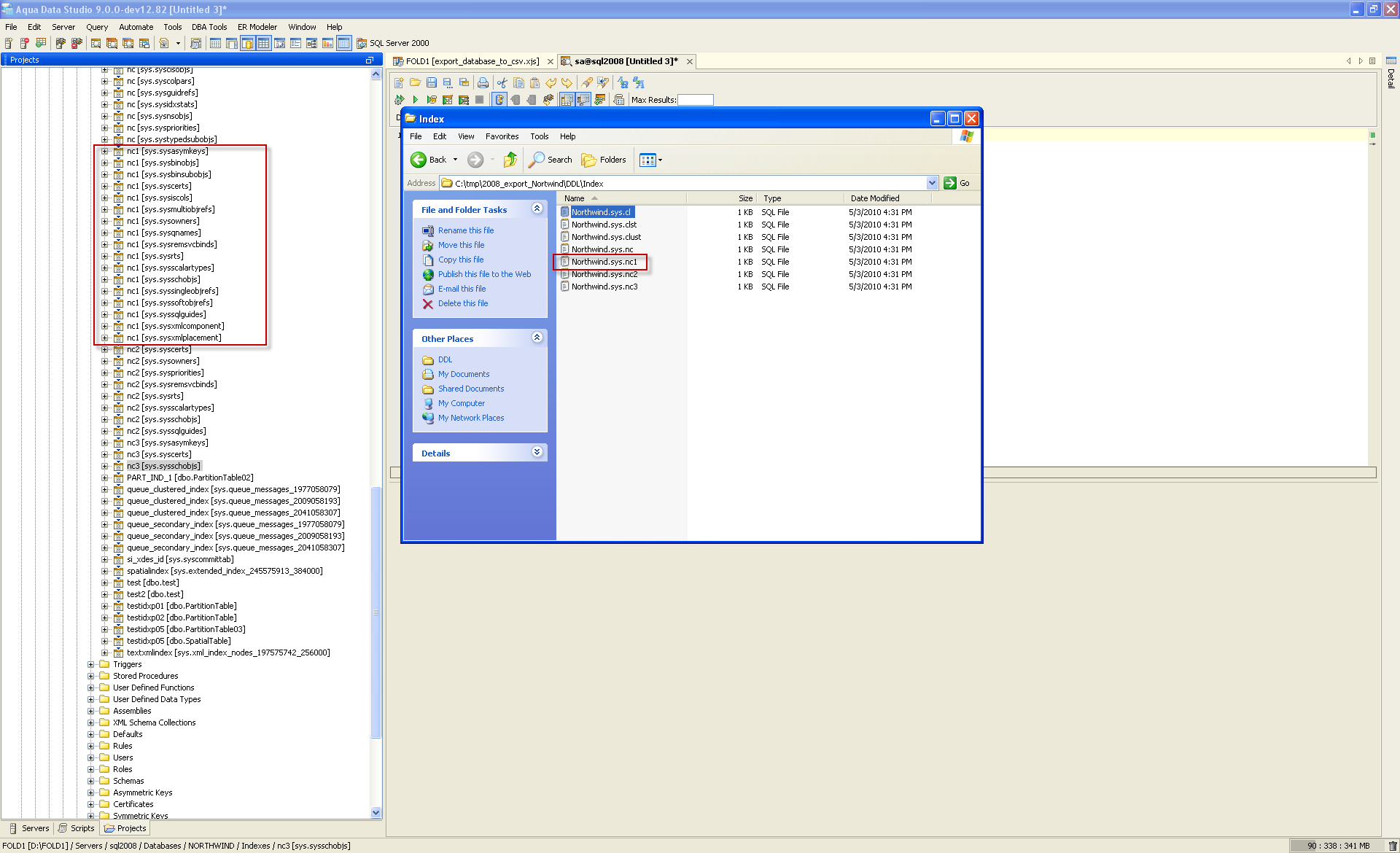Select the Cut icon on the query toolbar
Image resolution: width=1400 pixels, height=853 pixels.
502,82
